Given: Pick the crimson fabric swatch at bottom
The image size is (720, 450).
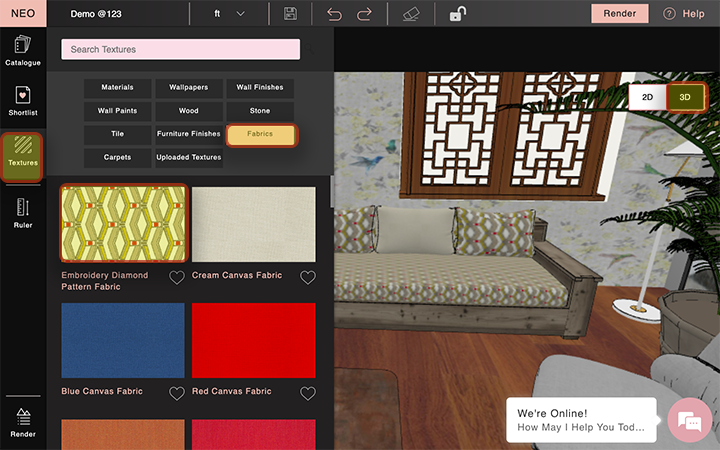Looking at the screenshot, I should point(254,434).
